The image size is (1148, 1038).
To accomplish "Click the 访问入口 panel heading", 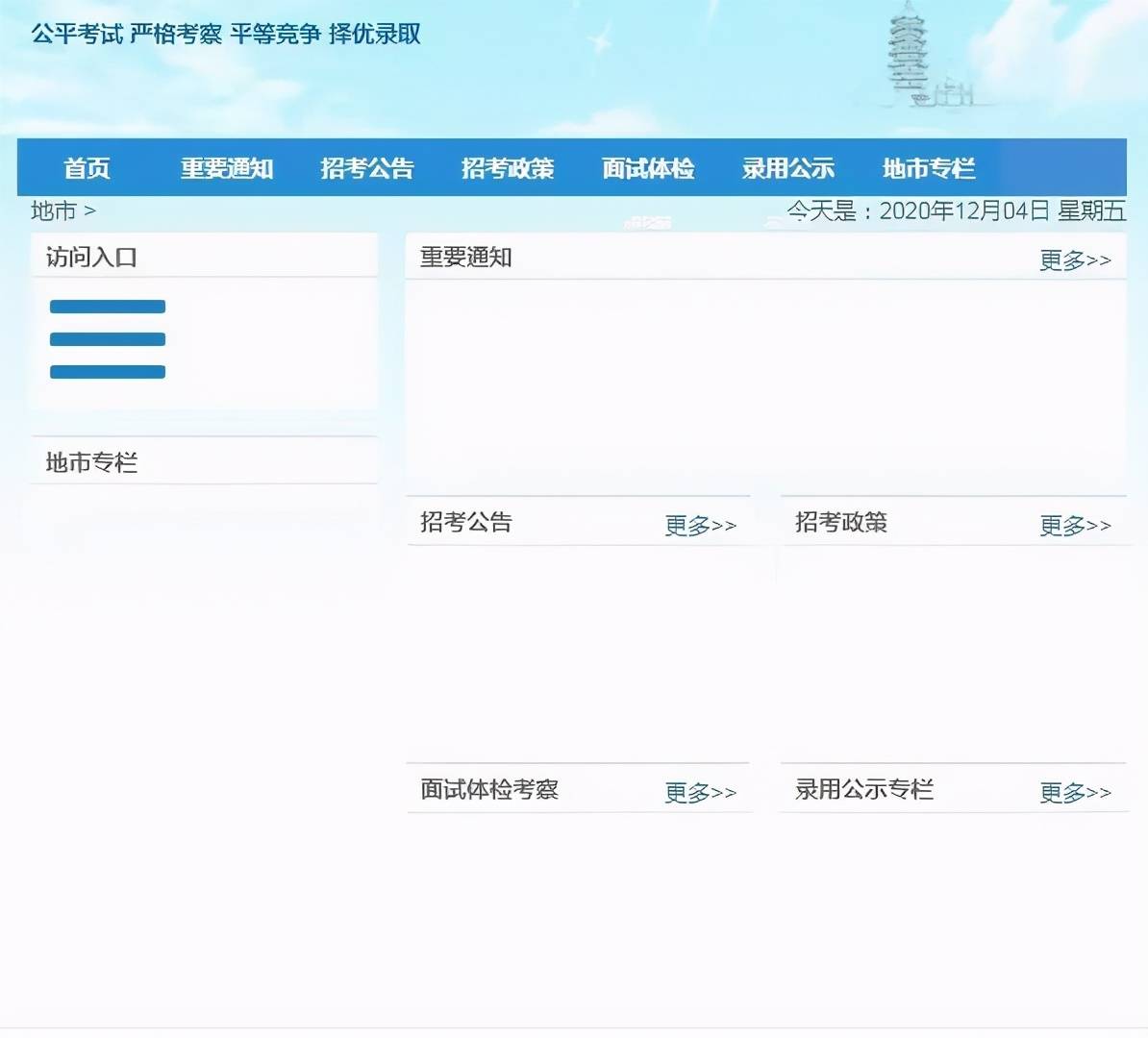I will (x=91, y=257).
